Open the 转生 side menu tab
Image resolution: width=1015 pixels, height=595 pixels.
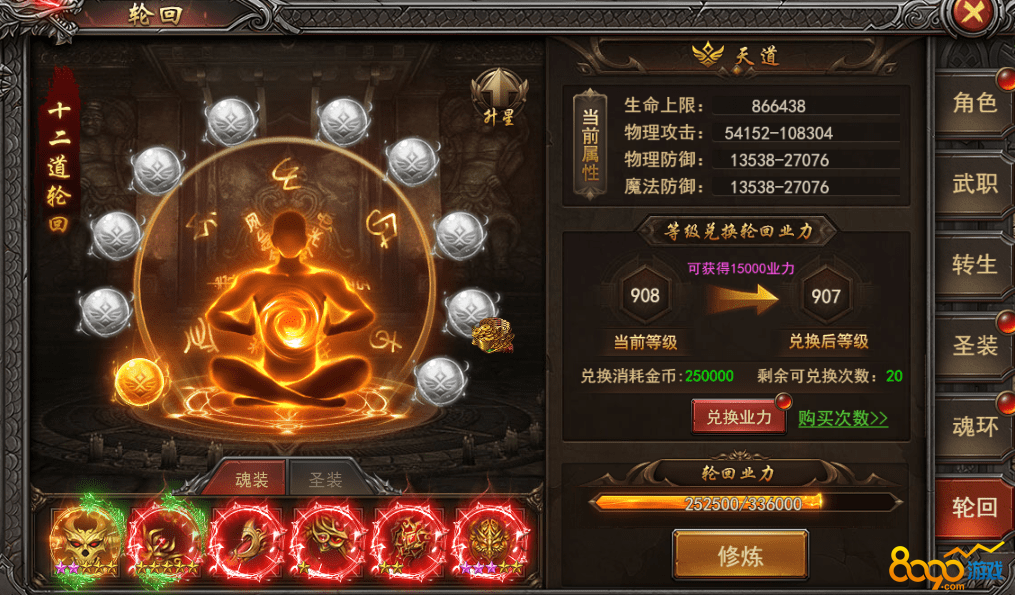tap(974, 265)
